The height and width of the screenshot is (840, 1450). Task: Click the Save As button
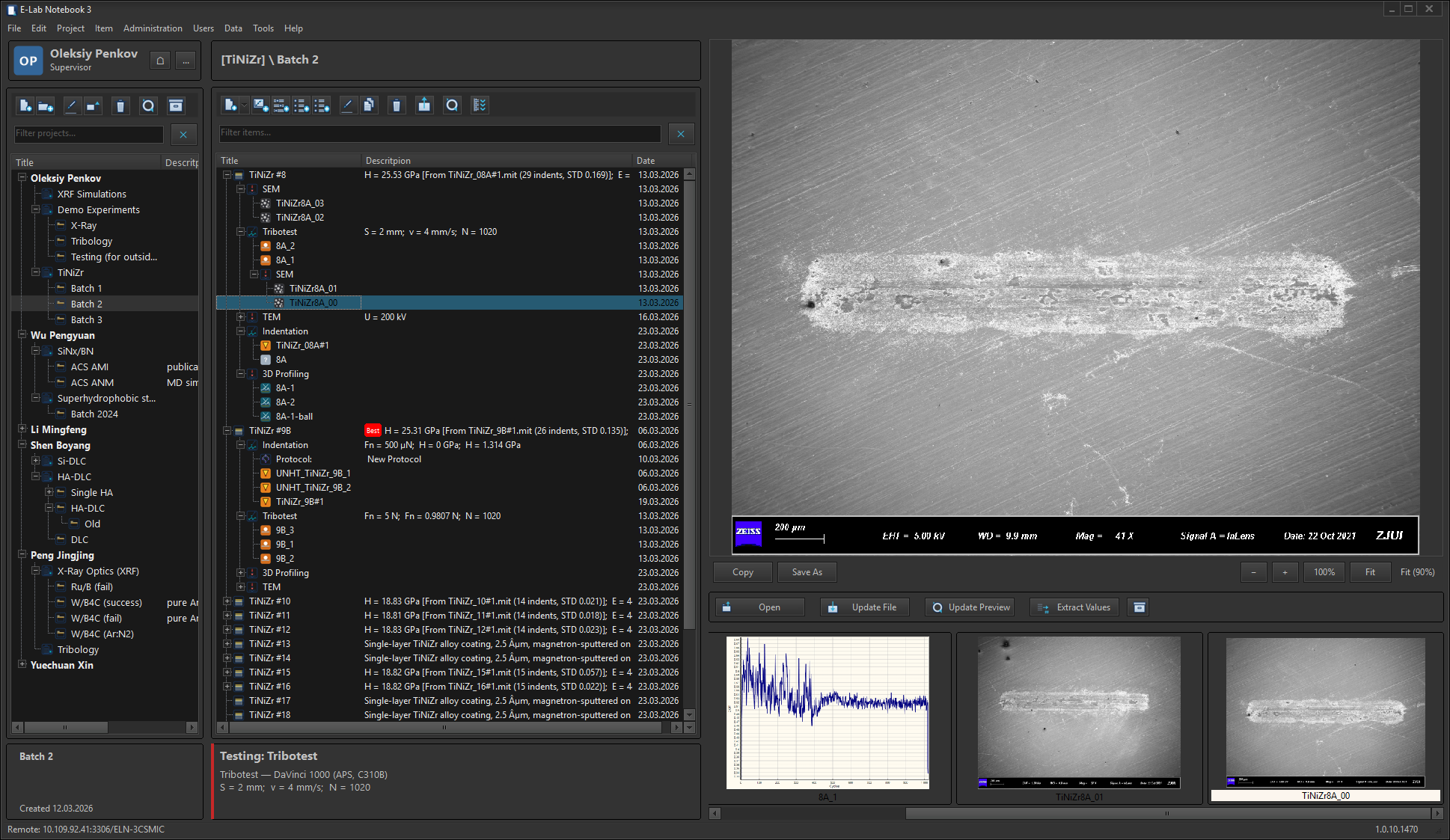point(807,572)
